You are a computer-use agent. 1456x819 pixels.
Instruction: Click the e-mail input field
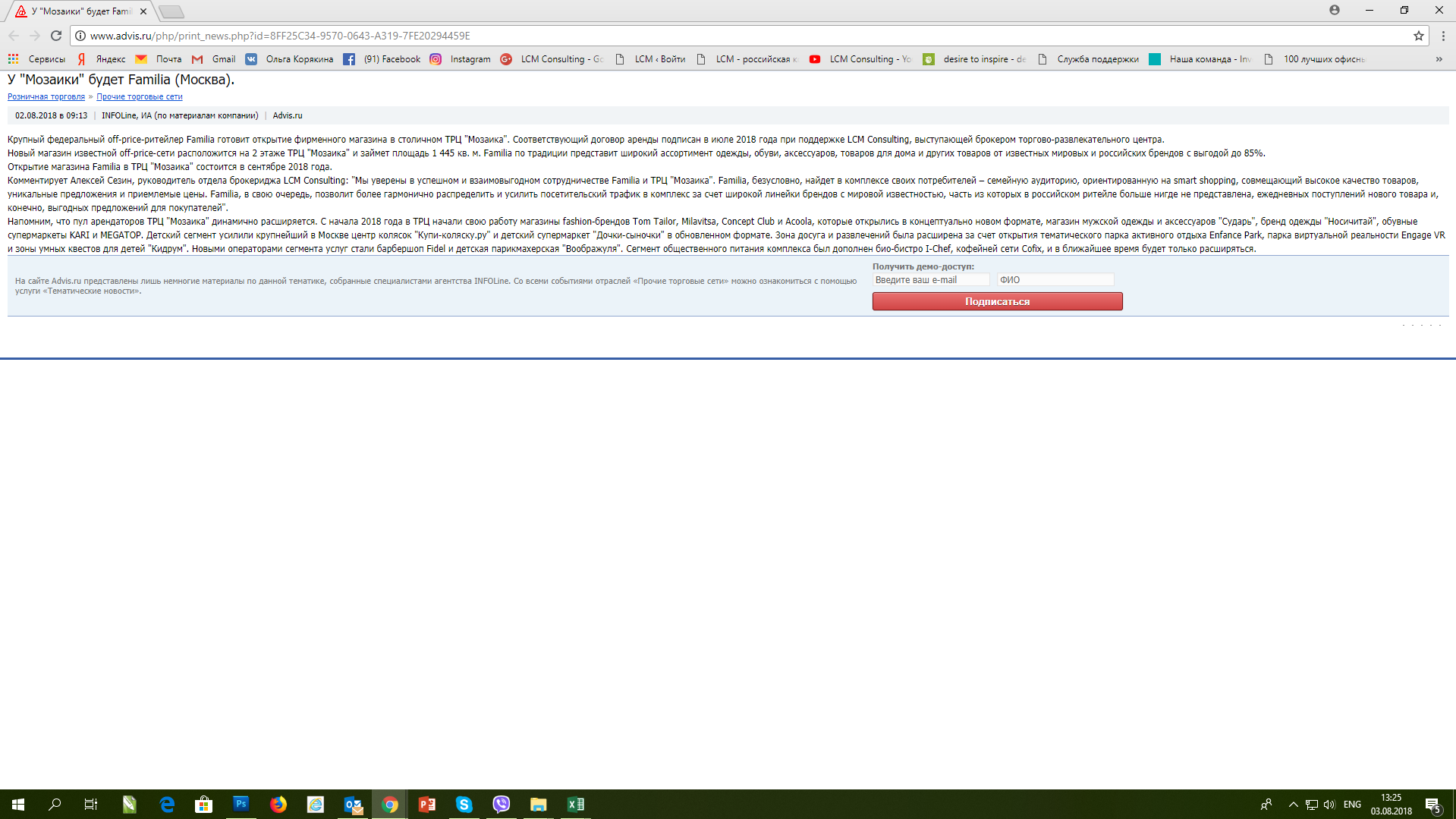point(931,280)
